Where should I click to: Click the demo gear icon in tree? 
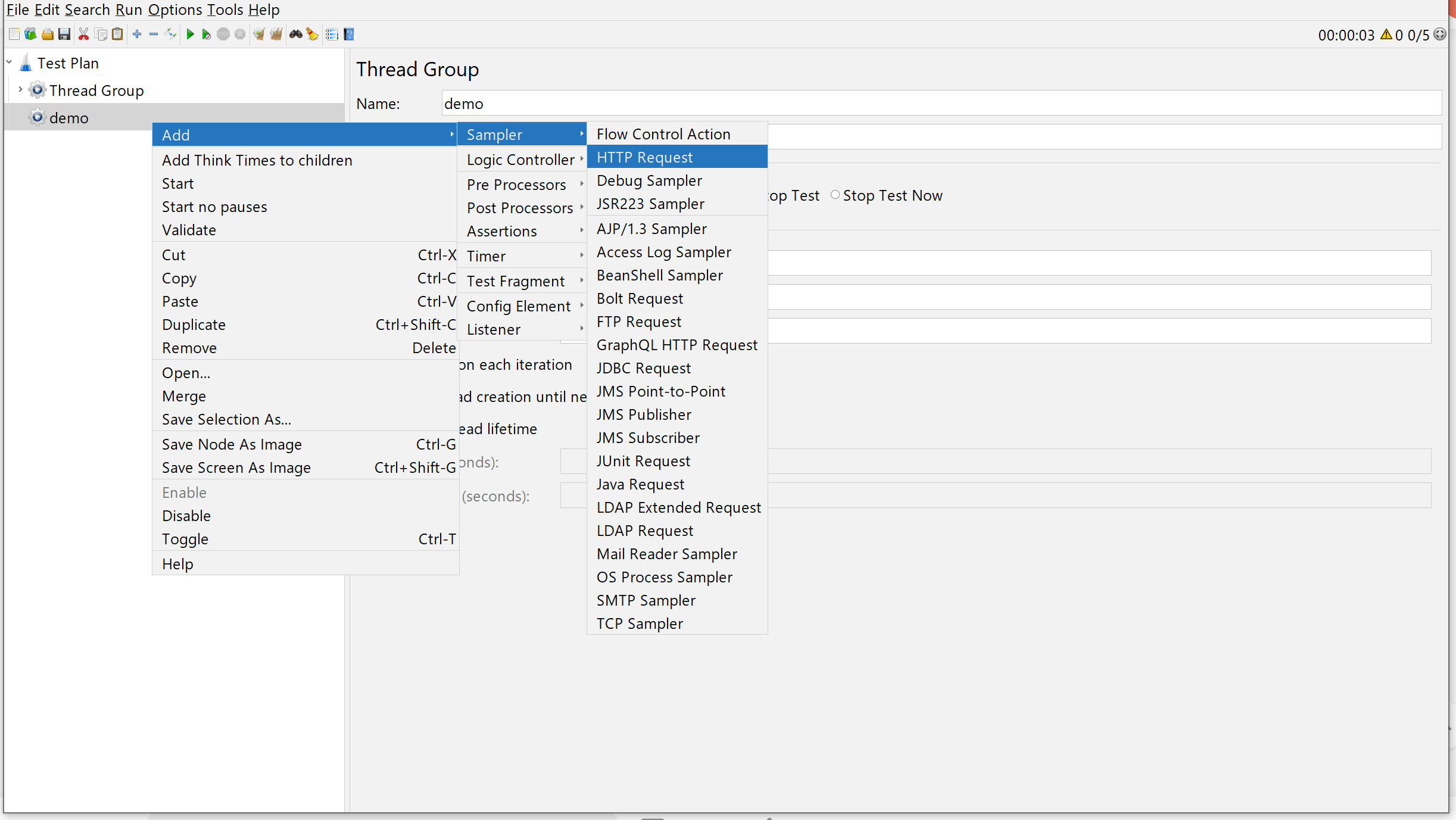pyautogui.click(x=38, y=117)
